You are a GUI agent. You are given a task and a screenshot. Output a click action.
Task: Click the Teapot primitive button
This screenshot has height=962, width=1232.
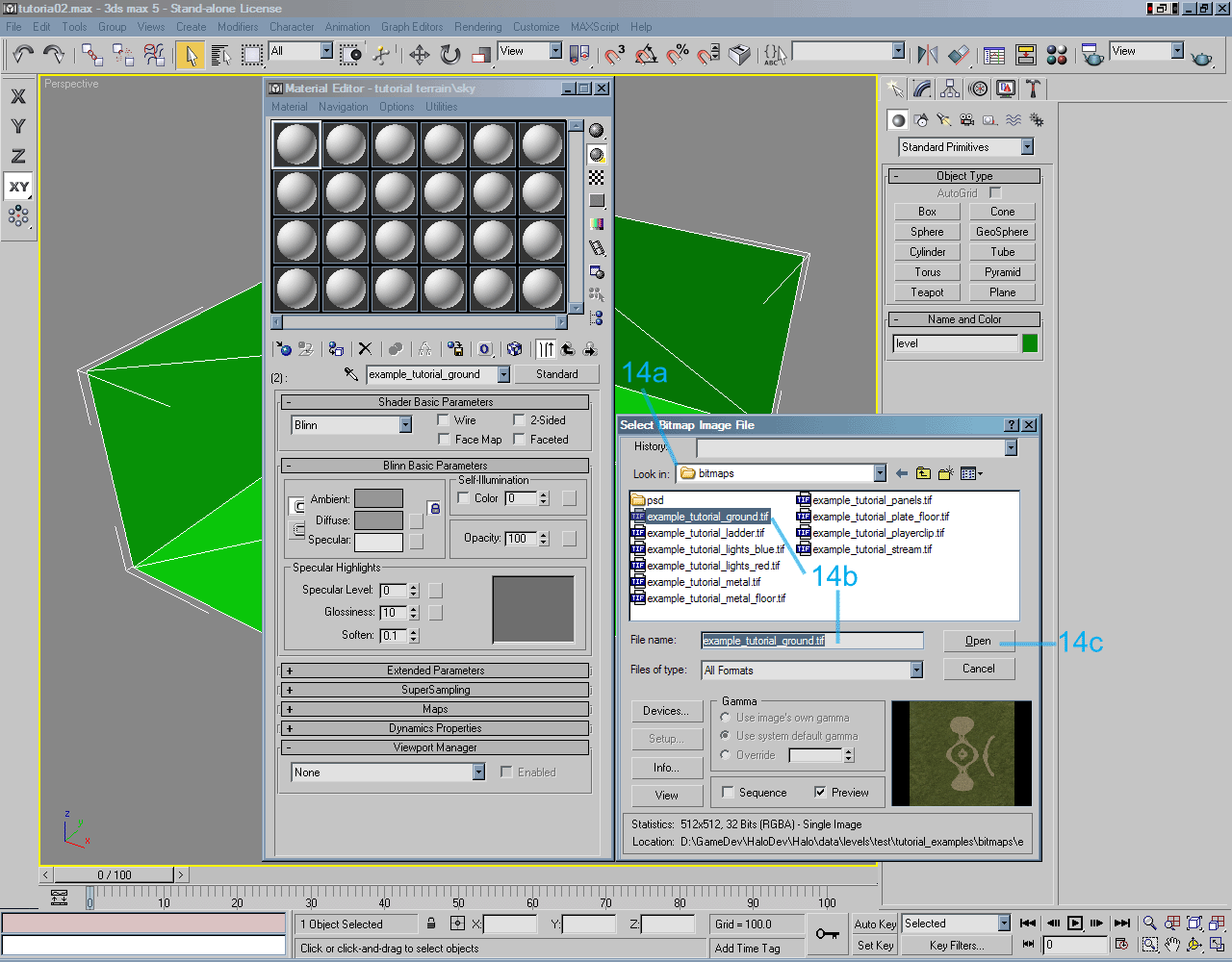[x=926, y=291]
